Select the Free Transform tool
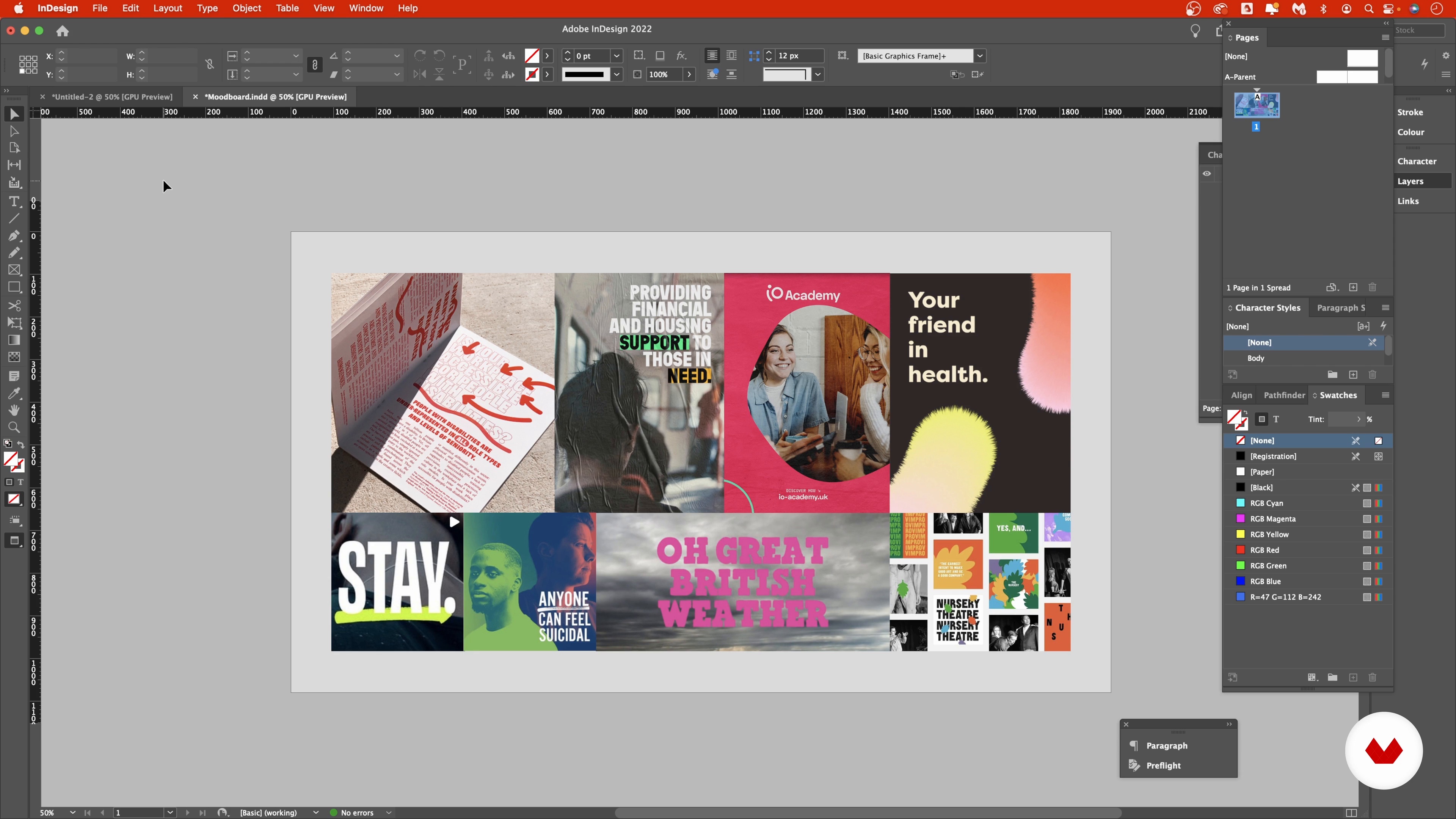1456x819 pixels. [x=14, y=323]
